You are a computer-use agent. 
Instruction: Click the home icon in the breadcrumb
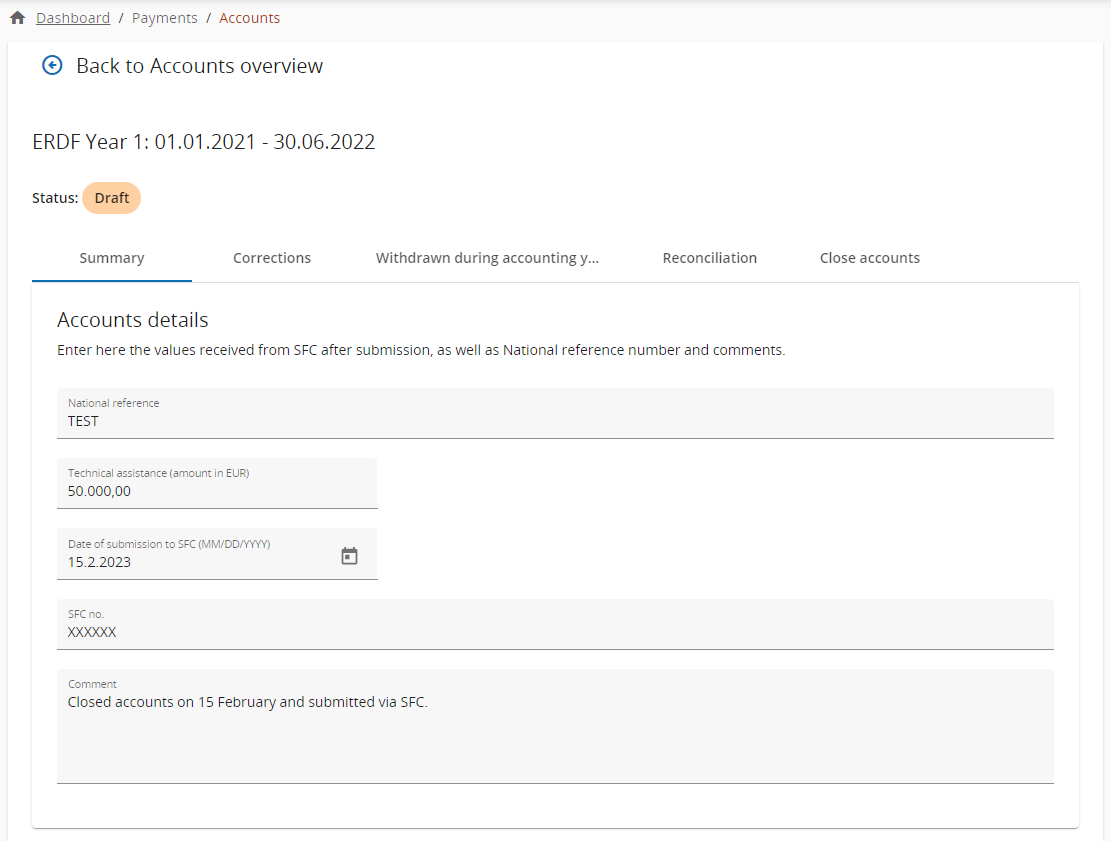tap(17, 18)
